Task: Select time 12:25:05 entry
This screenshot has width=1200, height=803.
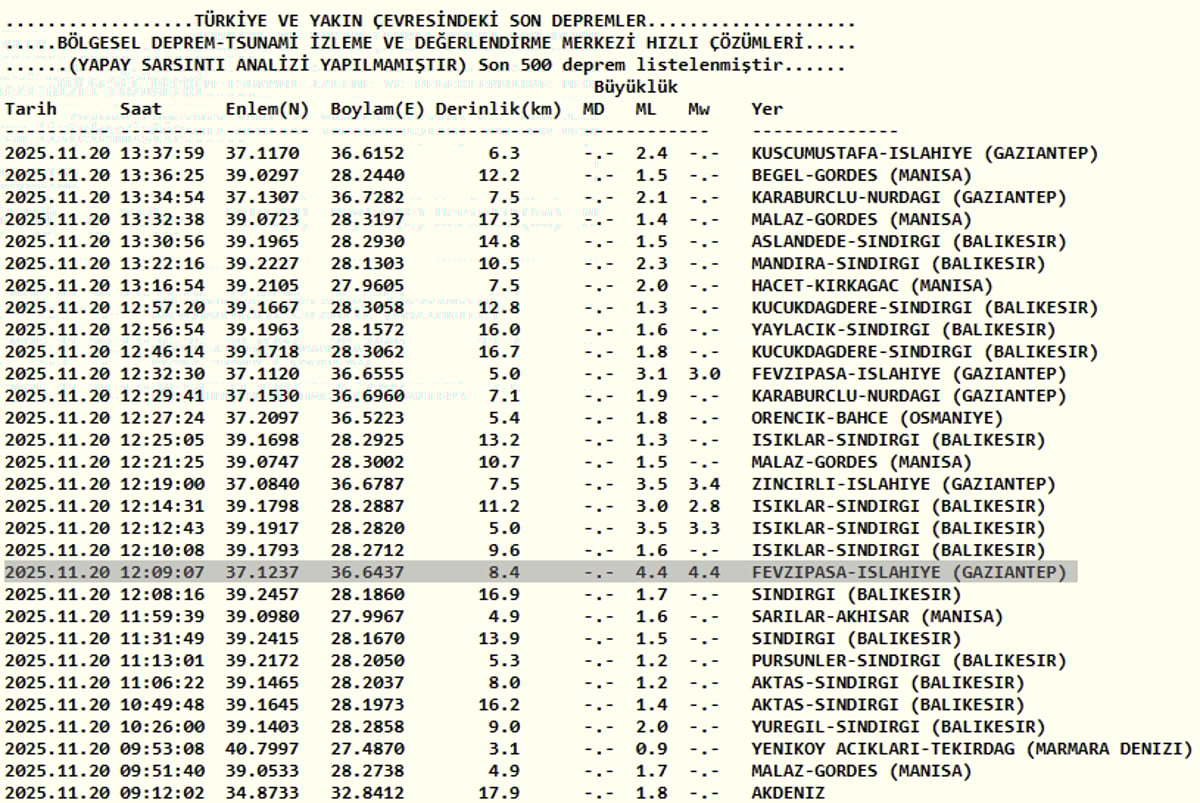Action: [x=162, y=439]
